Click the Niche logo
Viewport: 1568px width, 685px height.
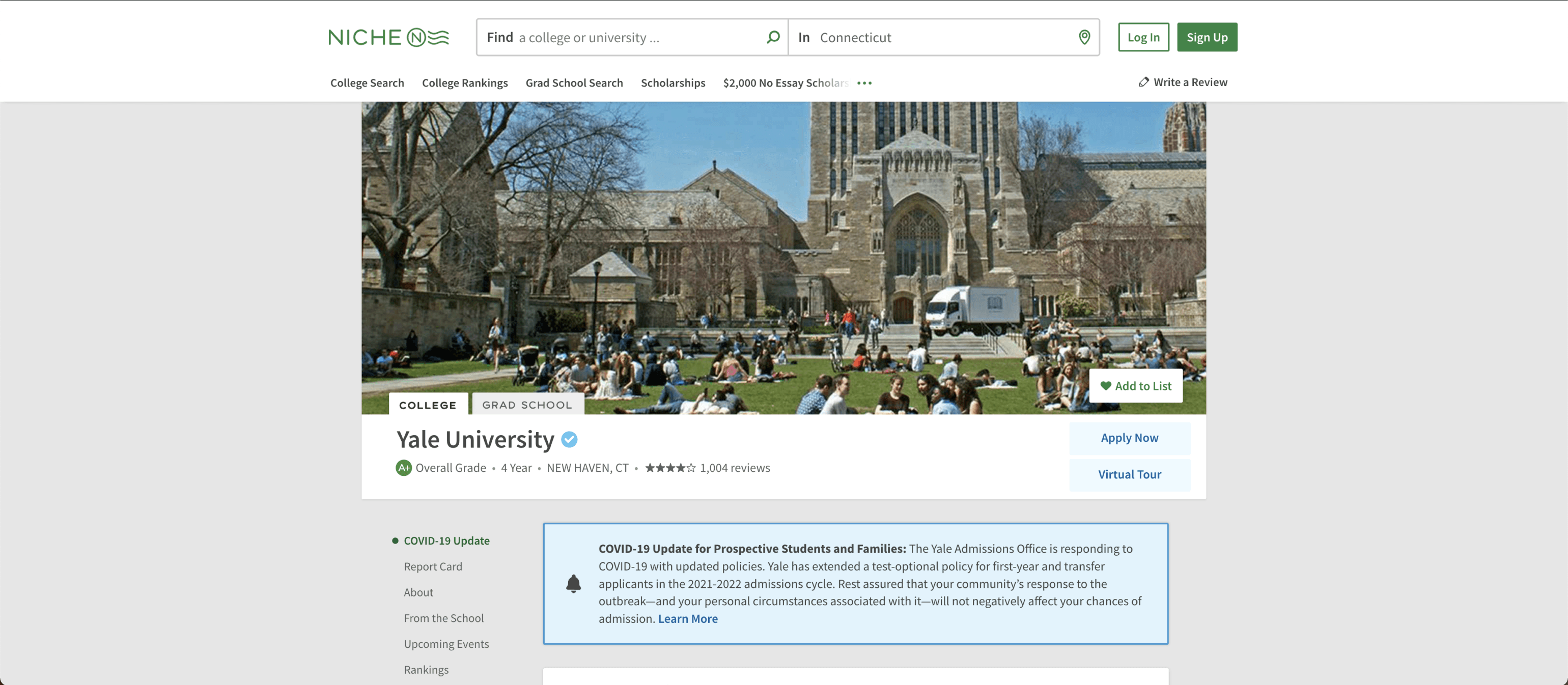coord(388,38)
